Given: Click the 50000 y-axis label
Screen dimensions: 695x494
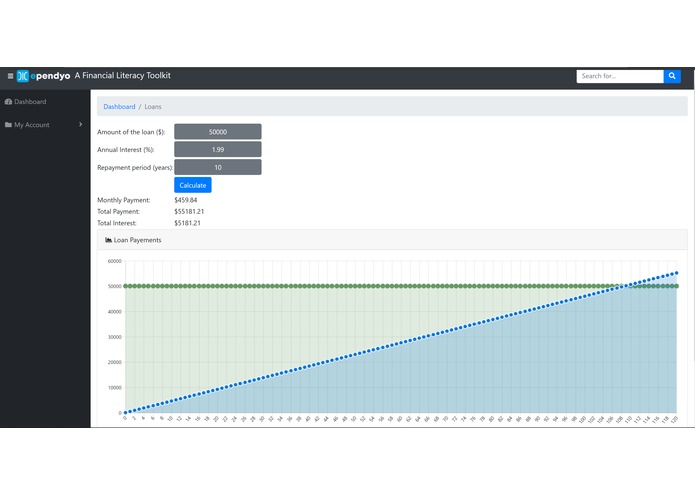Looking at the screenshot, I should click(114, 287).
